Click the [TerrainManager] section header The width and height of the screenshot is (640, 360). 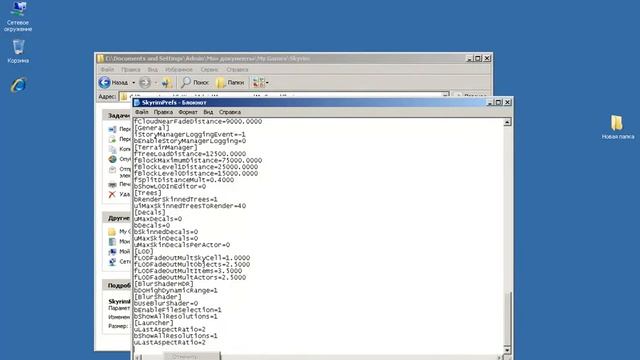[x=165, y=147]
